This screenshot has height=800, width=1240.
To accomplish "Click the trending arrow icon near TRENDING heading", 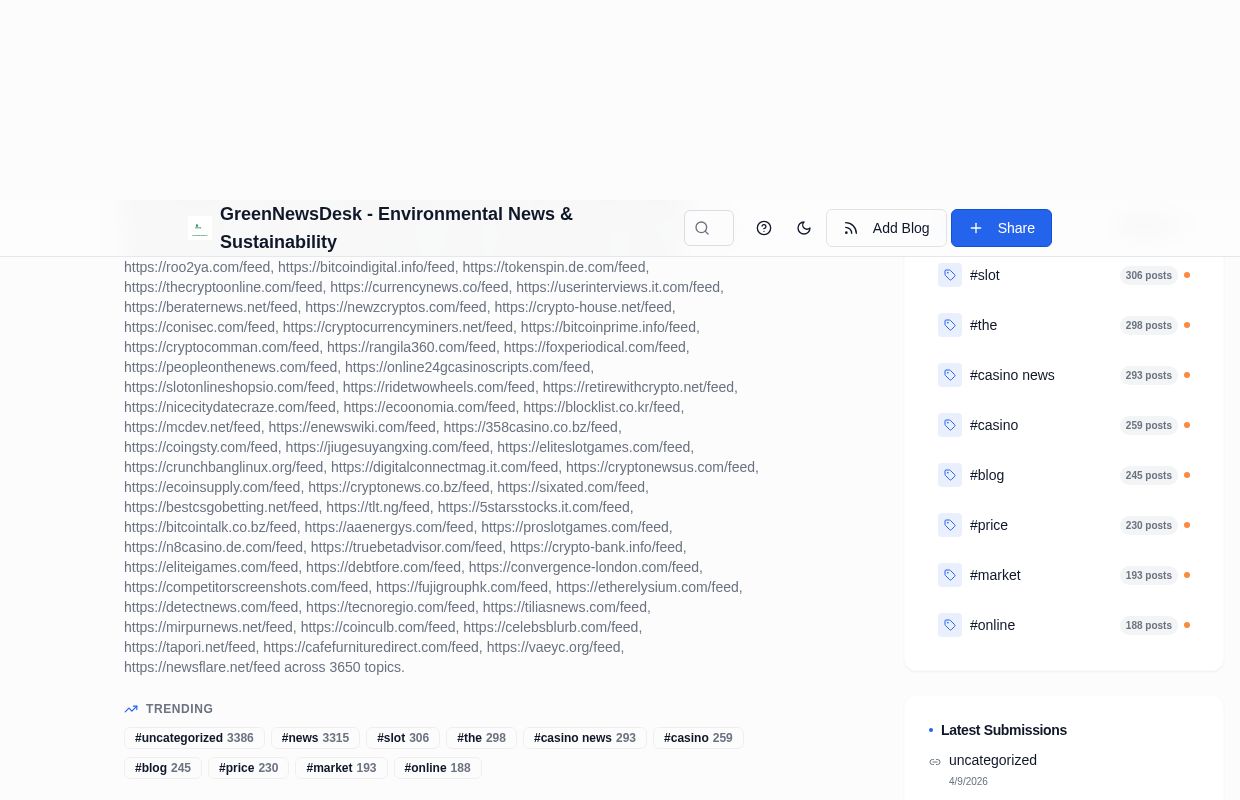I will [x=131, y=709].
